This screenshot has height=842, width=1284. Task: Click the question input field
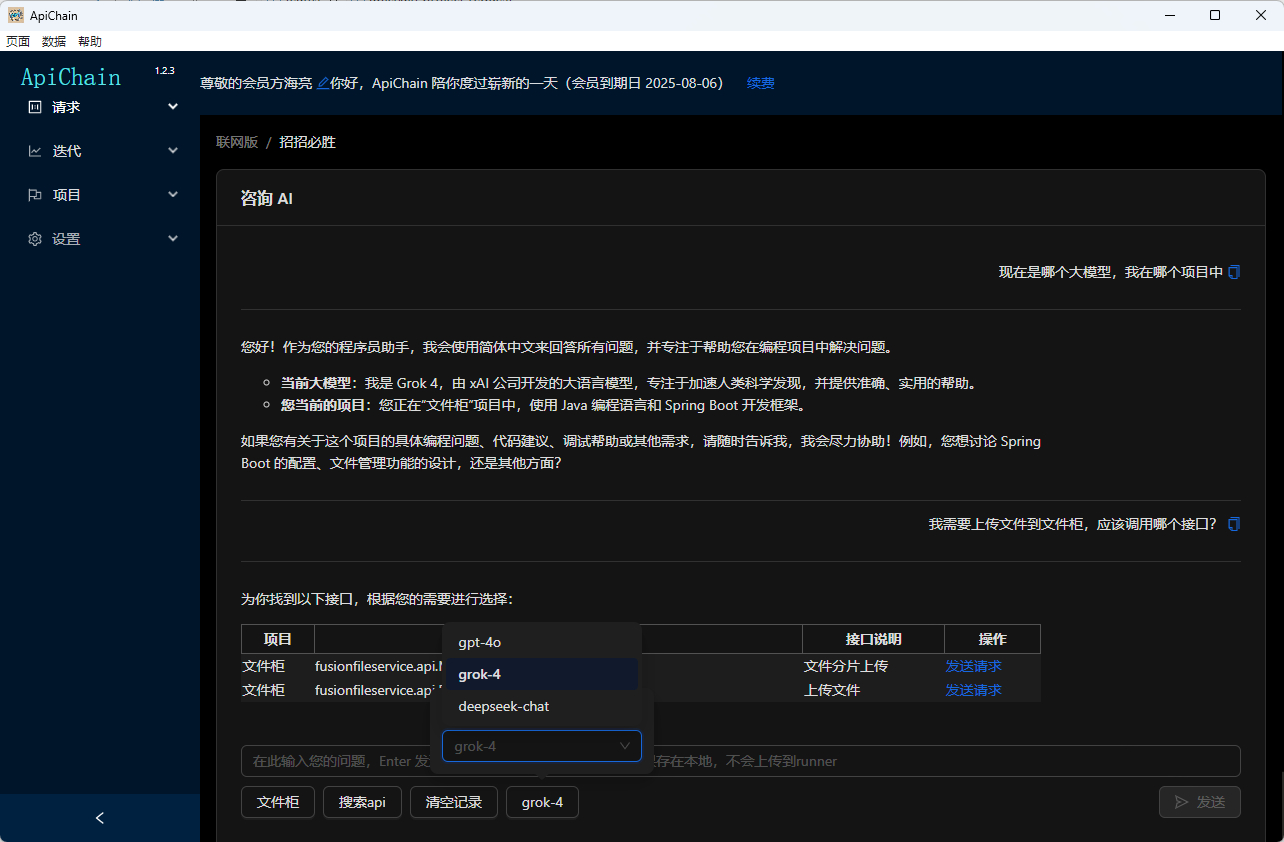click(x=330, y=761)
